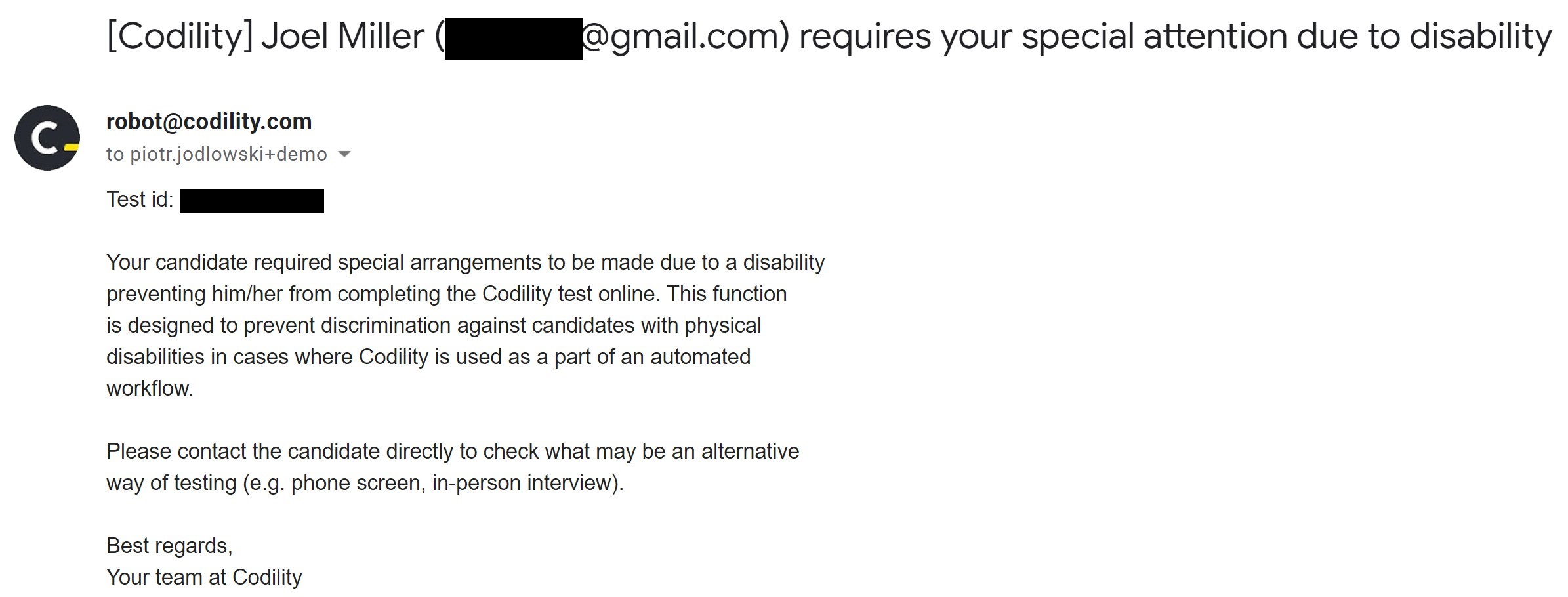Click the Test id label
The height and width of the screenshot is (597, 1568).
tap(140, 199)
